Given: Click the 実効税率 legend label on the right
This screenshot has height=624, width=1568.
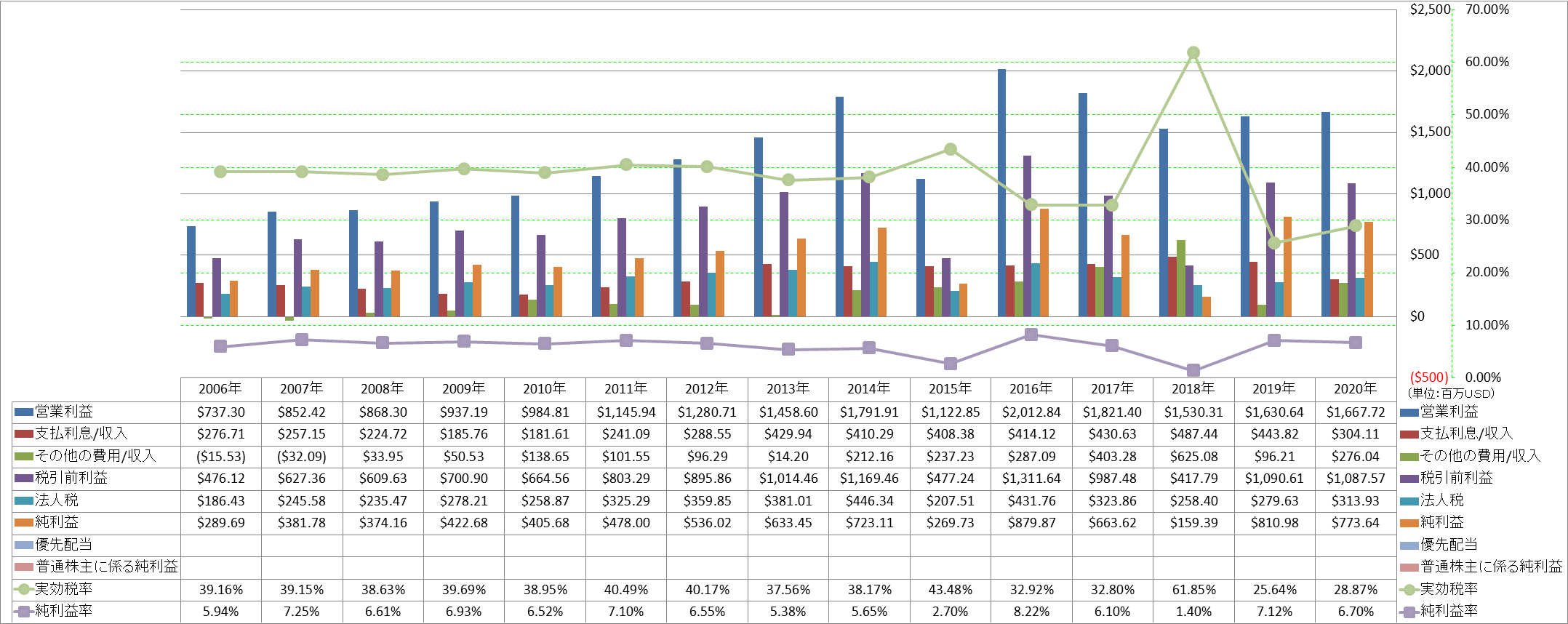Looking at the screenshot, I should tap(1449, 589).
